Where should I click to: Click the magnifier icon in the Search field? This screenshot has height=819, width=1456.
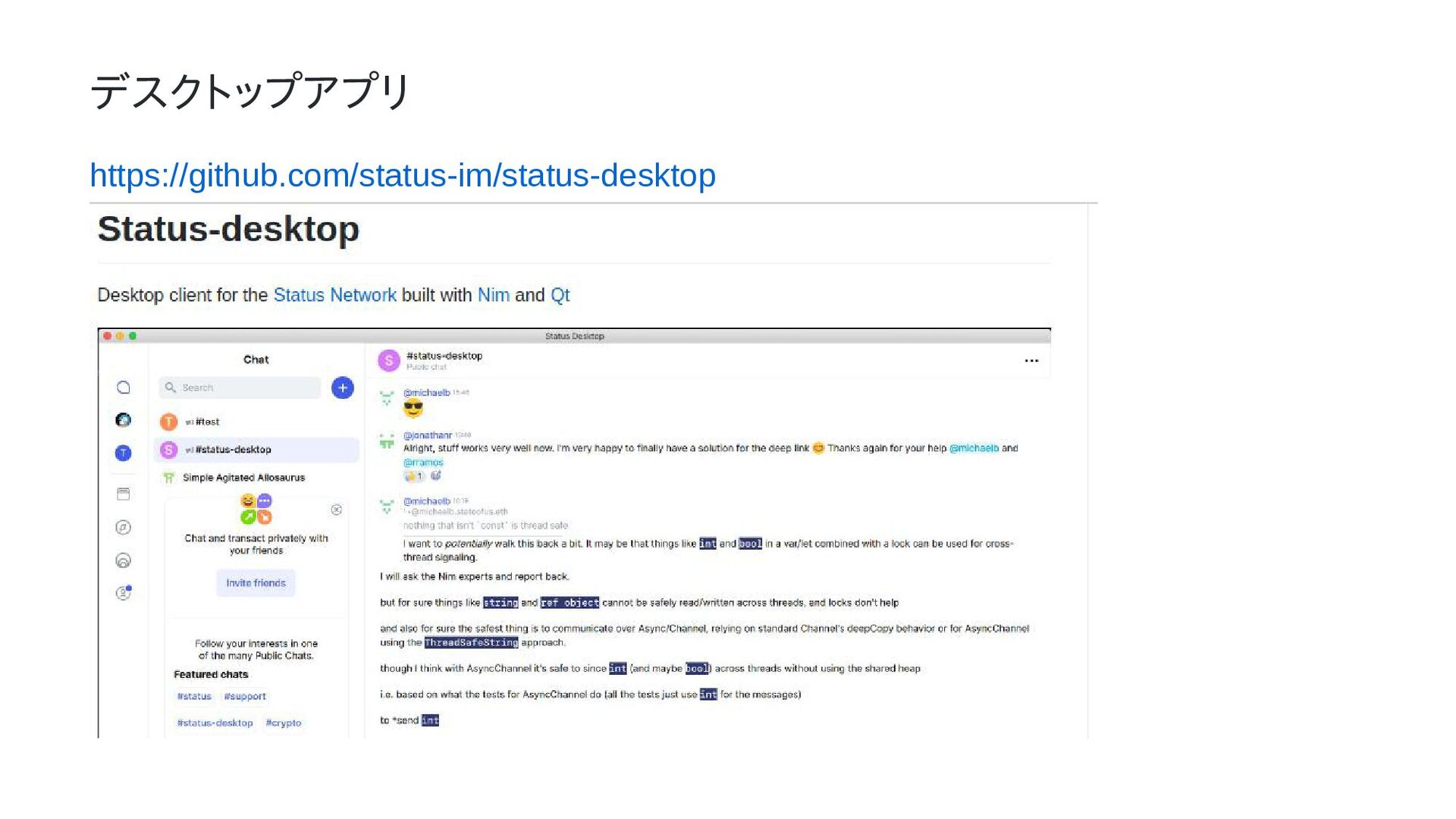[171, 388]
